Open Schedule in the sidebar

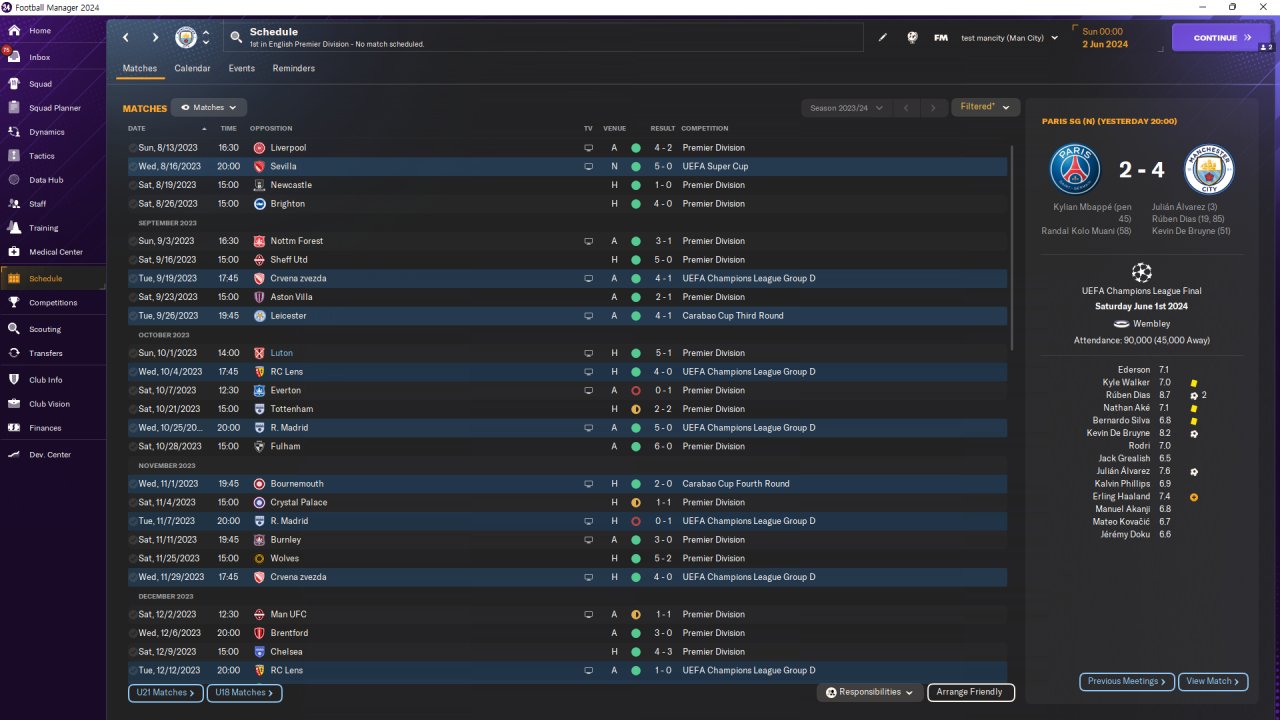[53, 278]
